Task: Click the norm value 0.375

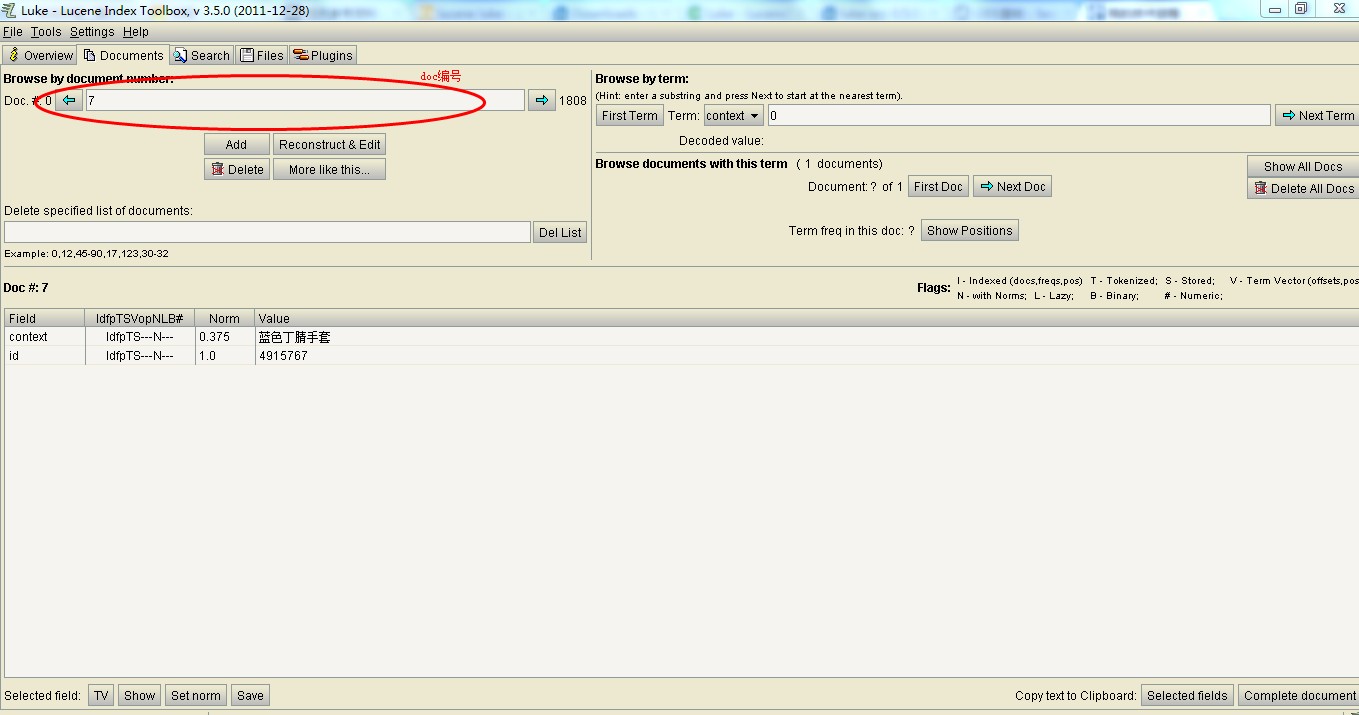Action: pyautogui.click(x=214, y=337)
